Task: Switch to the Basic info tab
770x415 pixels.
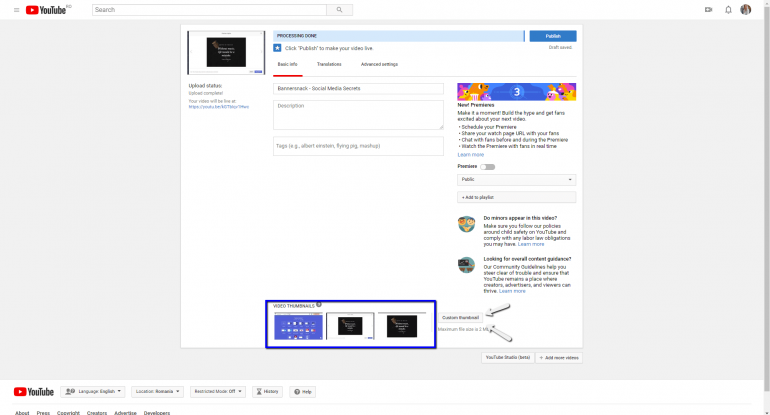Action: pyautogui.click(x=287, y=64)
